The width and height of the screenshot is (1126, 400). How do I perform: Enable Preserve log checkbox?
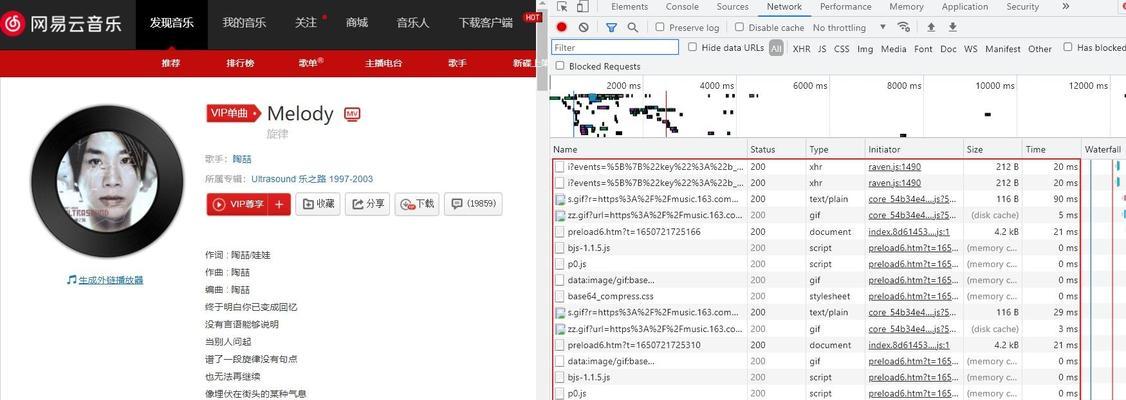pos(660,27)
